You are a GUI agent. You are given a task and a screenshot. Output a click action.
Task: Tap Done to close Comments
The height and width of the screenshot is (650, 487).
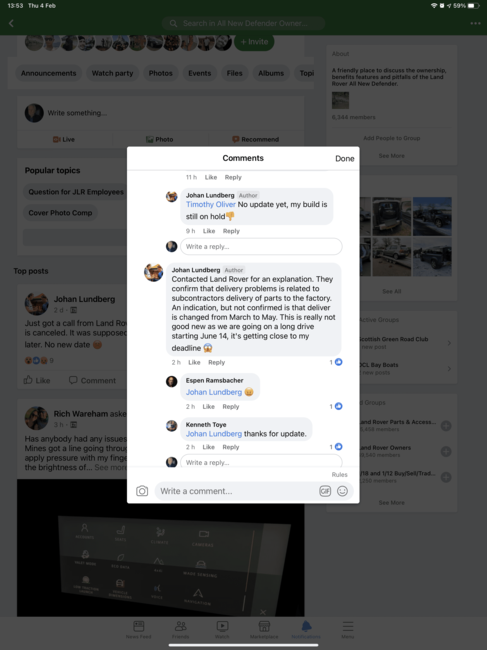pos(344,158)
